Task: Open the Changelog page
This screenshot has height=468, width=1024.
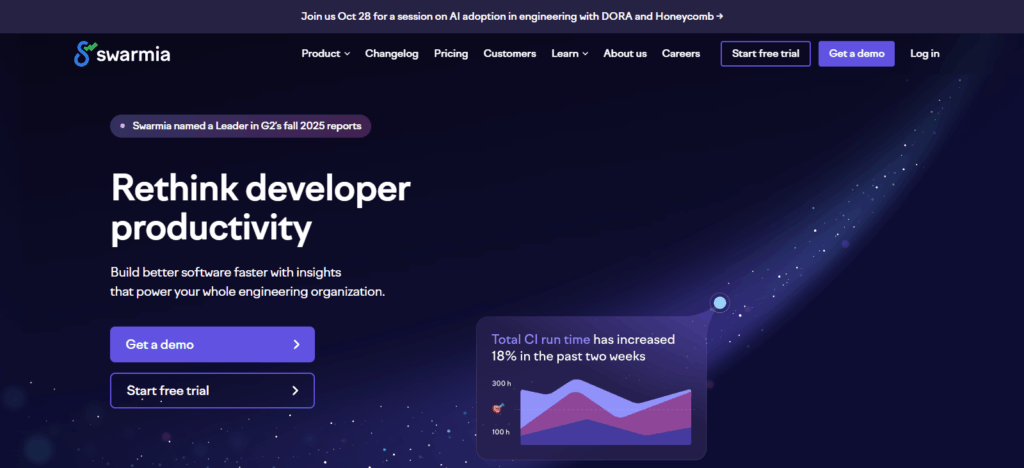Action: click(x=391, y=54)
